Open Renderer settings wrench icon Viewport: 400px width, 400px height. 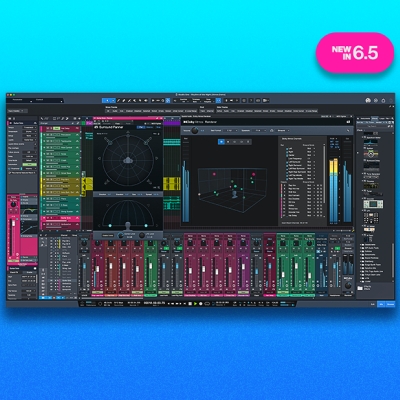pyautogui.click(x=348, y=130)
